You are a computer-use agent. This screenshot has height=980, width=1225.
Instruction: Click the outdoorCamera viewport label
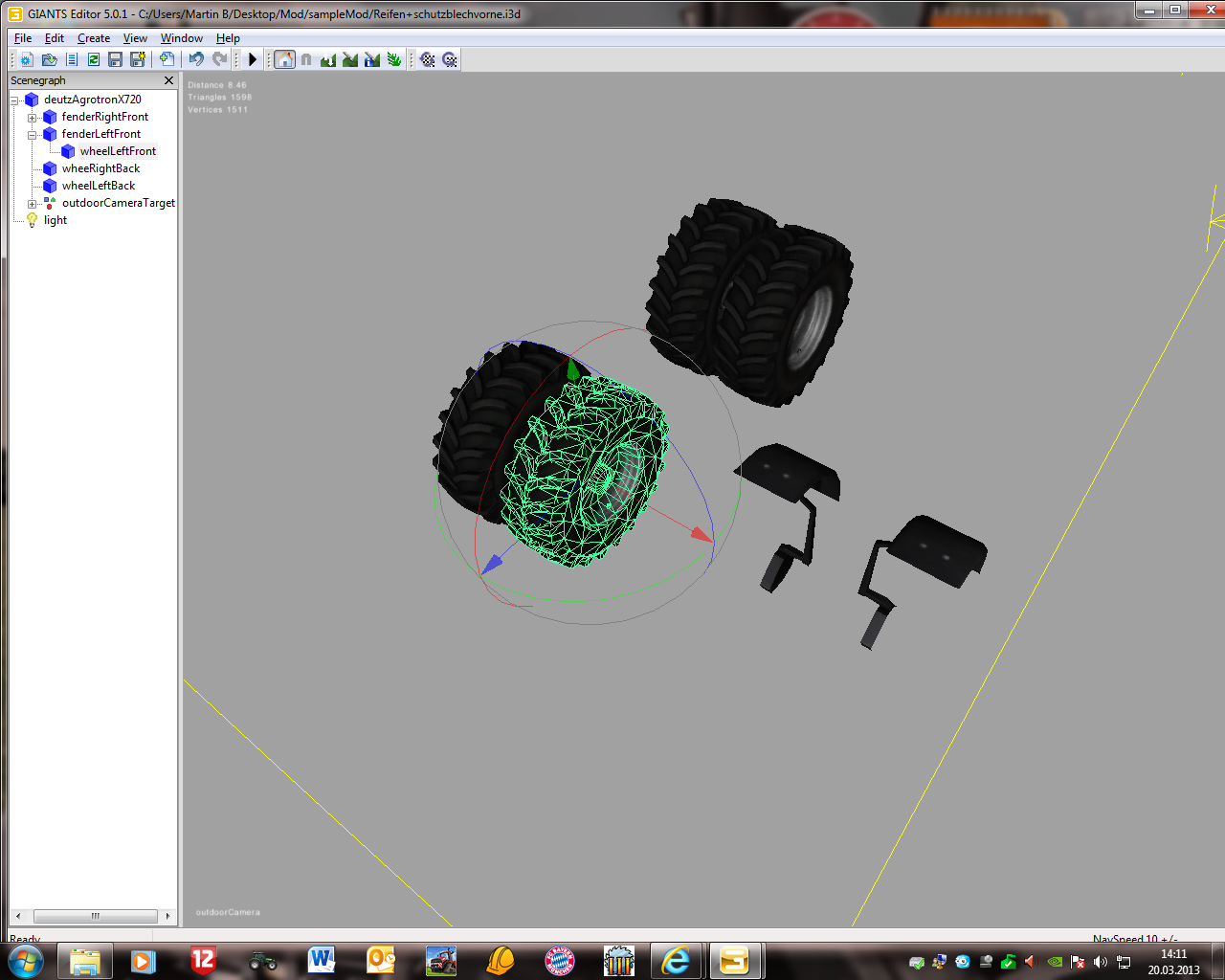228,912
